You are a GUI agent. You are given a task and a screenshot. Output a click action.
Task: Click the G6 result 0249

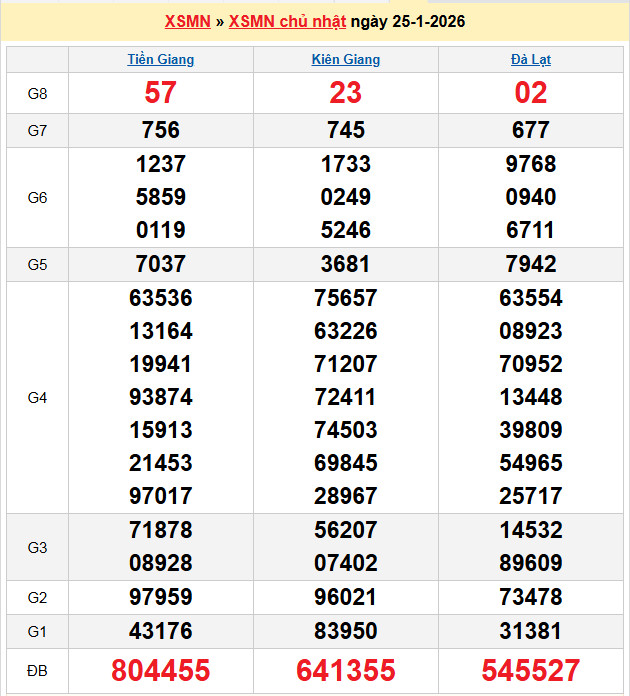coord(346,197)
